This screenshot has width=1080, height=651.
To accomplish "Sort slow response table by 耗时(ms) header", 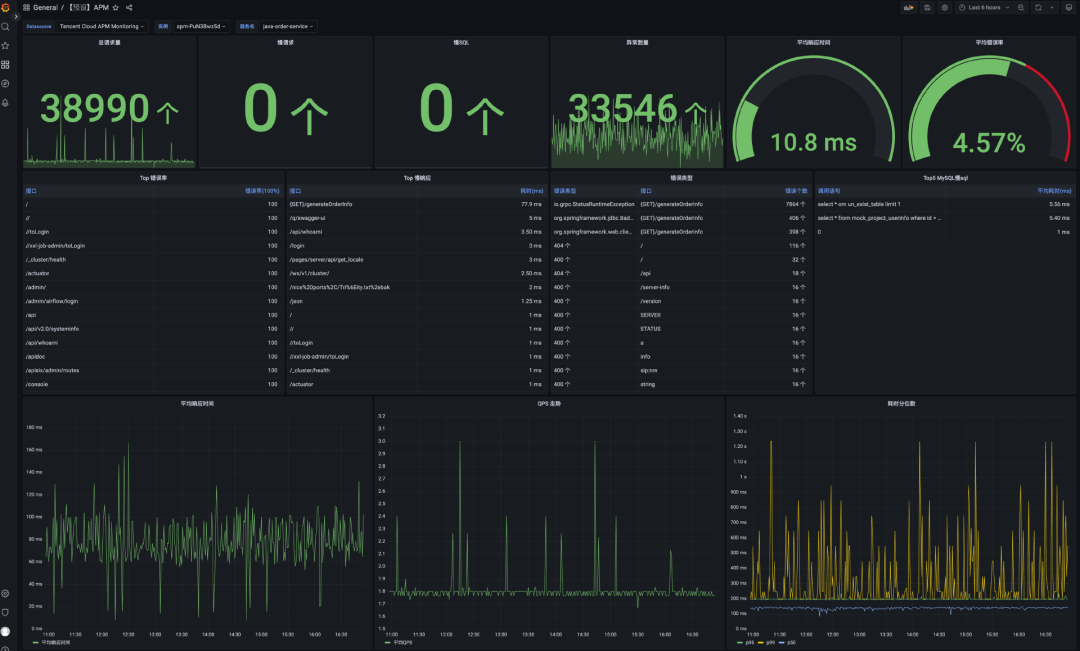I will pos(532,191).
